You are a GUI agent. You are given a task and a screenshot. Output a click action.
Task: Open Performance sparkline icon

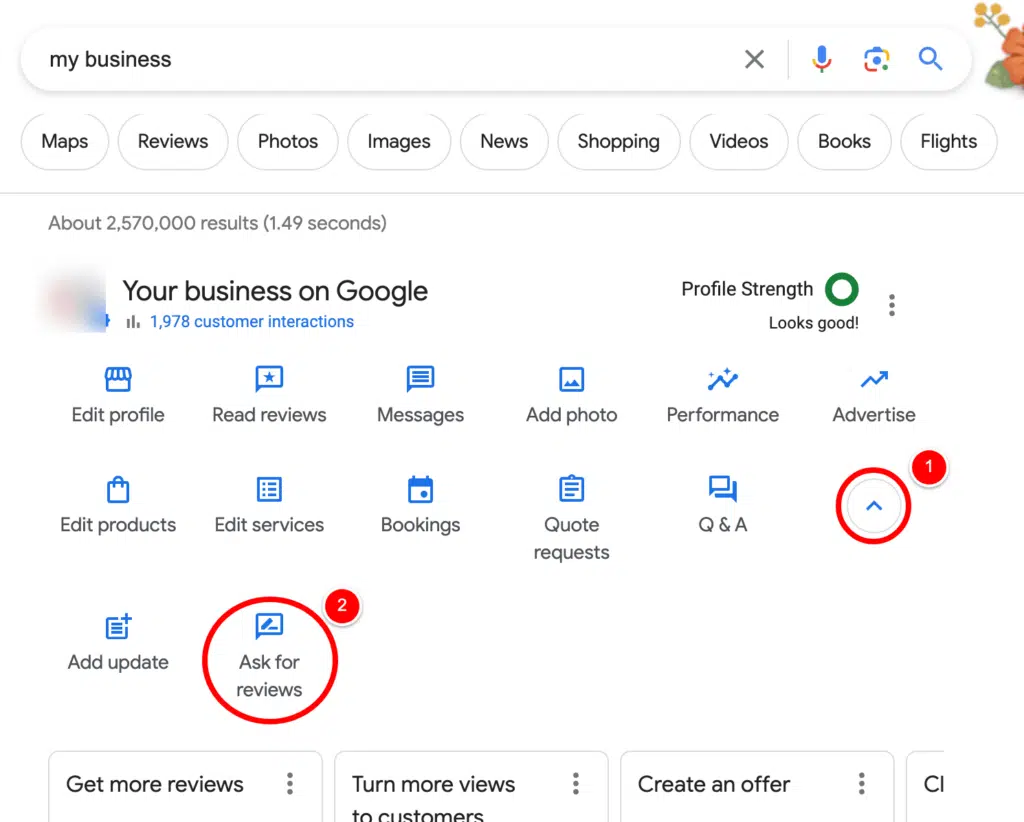click(723, 379)
